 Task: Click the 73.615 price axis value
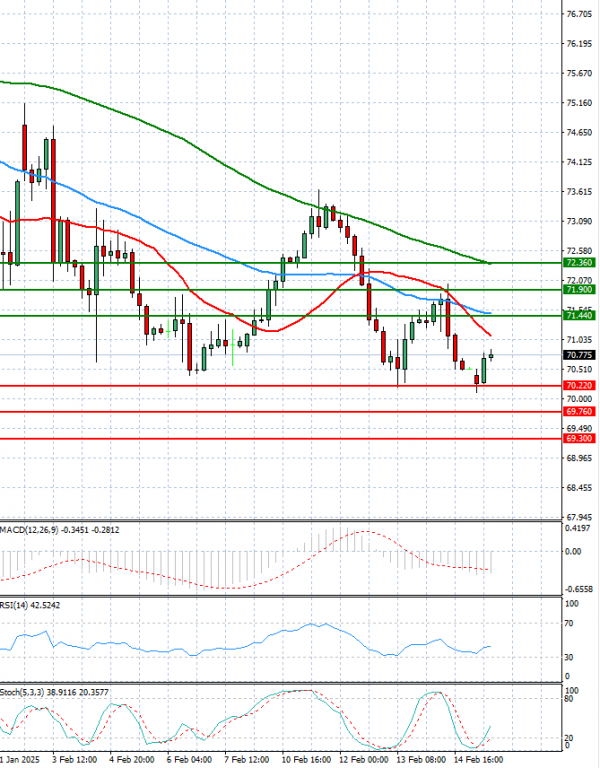pos(579,192)
